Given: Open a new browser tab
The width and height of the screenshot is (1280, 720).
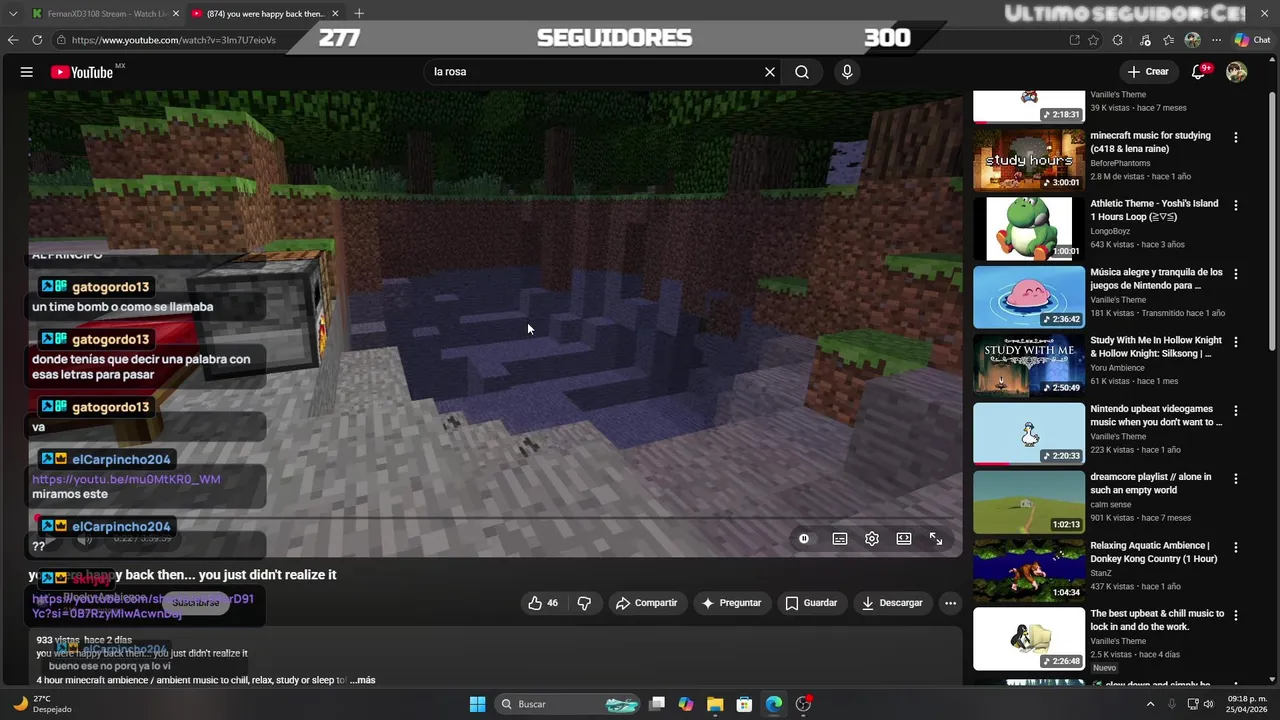Looking at the screenshot, I should 359,13.
